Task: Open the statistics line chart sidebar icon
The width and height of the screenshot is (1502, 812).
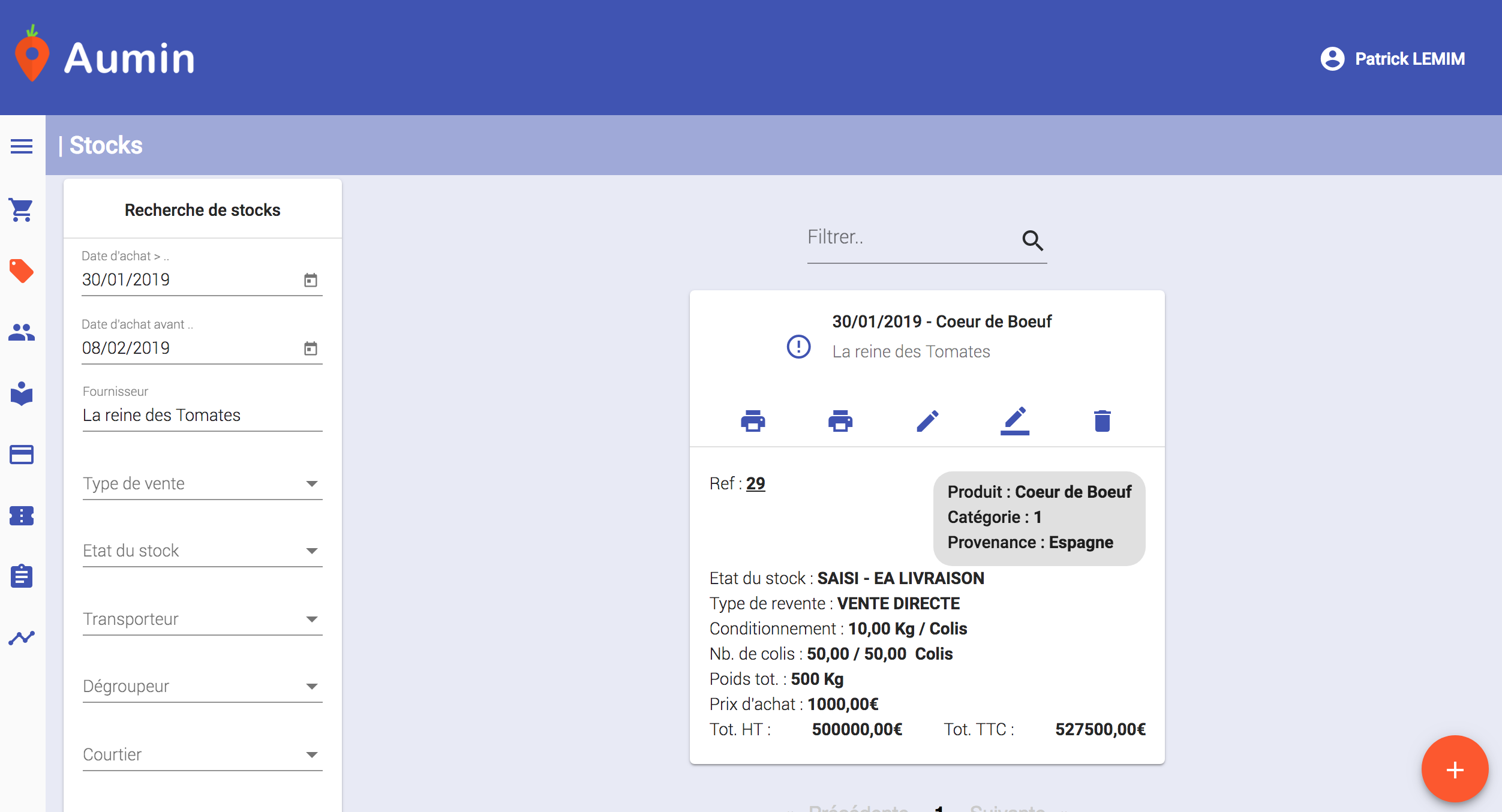Action: (22, 637)
